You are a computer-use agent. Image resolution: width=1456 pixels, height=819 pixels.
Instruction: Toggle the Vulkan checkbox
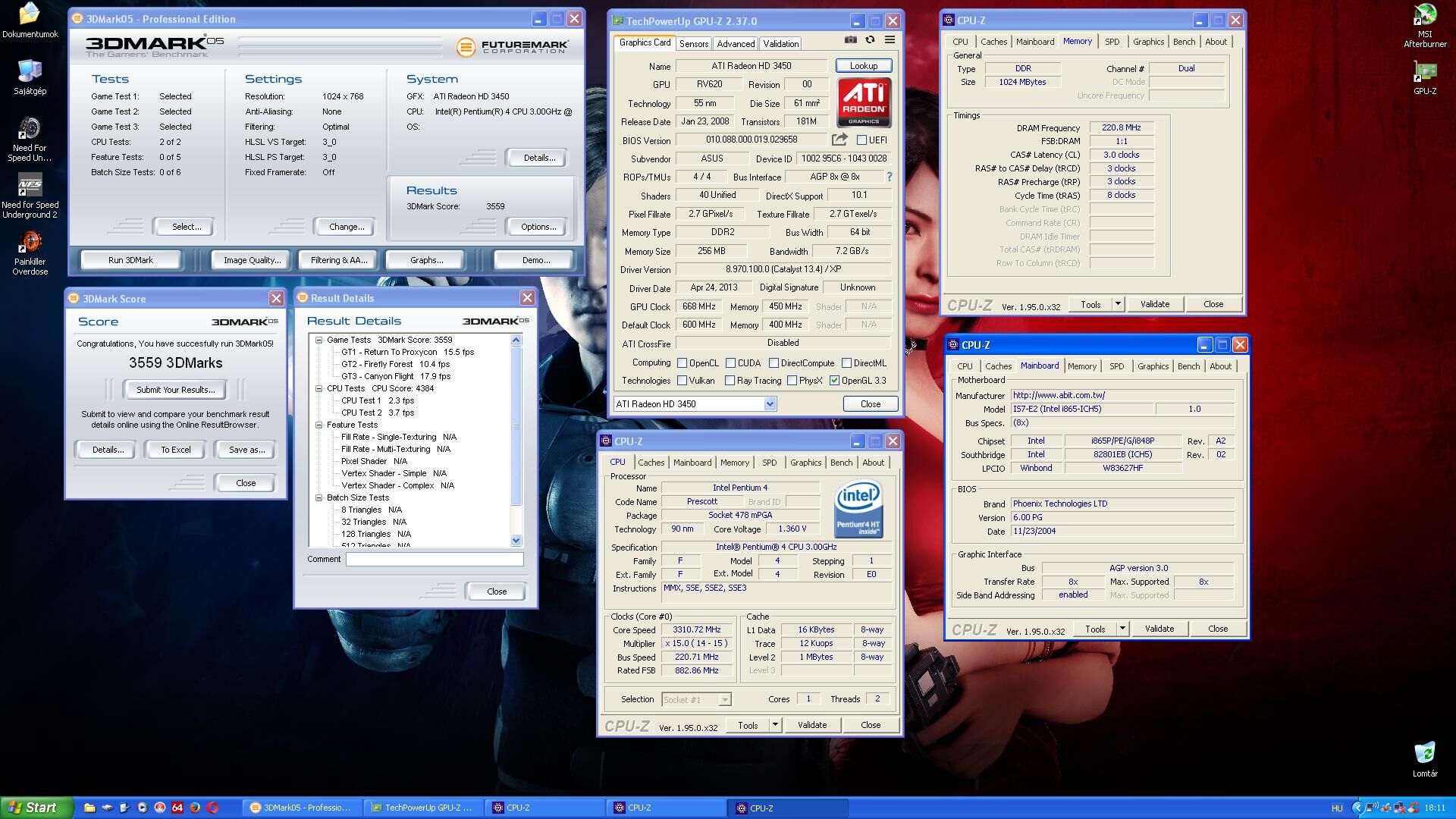tap(682, 381)
